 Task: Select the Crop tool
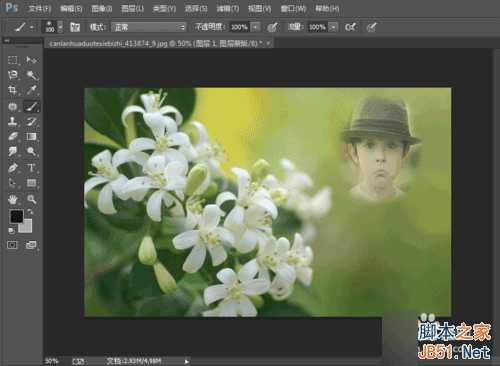click(13, 90)
